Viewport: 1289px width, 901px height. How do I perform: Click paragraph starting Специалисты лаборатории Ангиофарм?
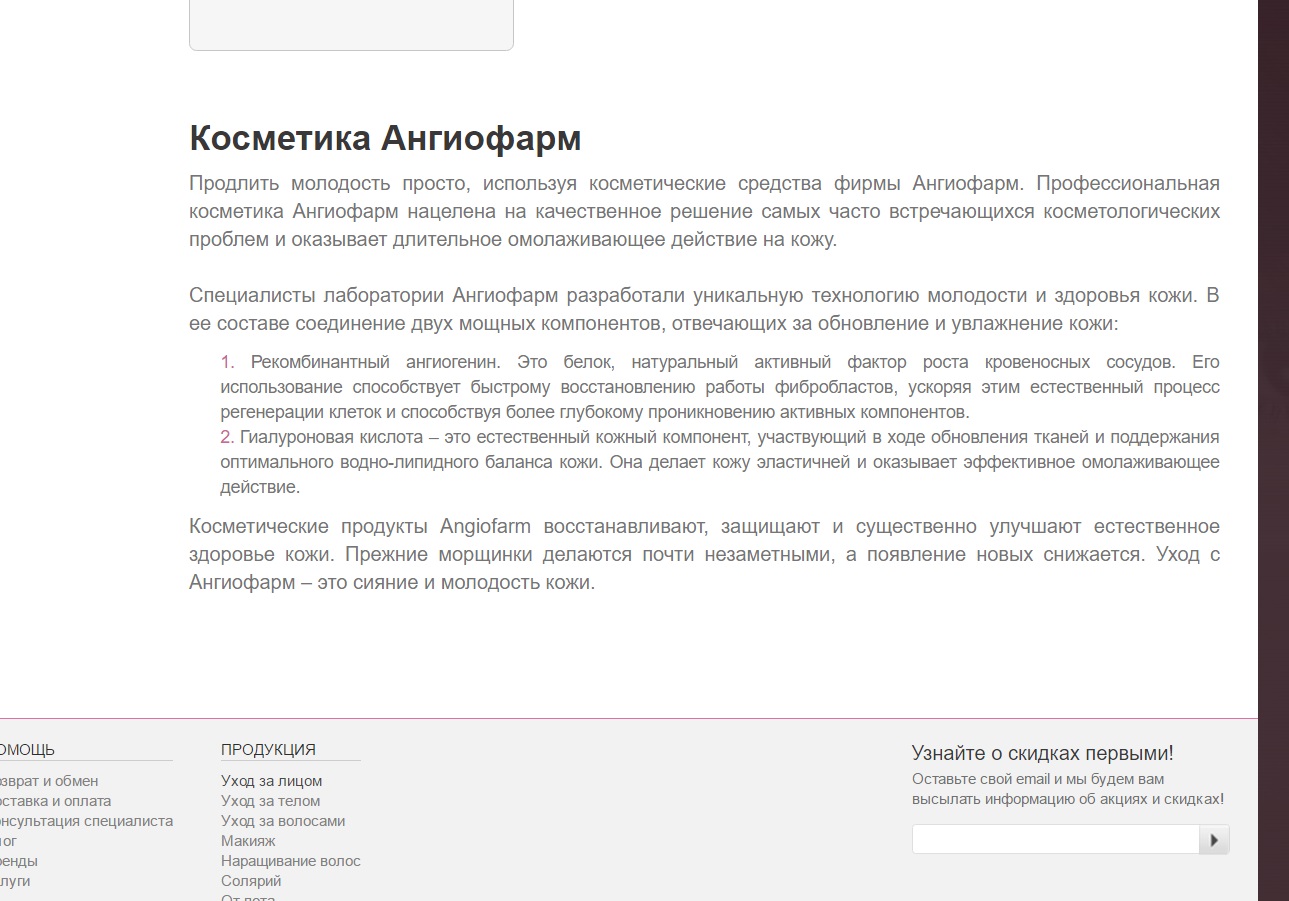[x=704, y=309]
